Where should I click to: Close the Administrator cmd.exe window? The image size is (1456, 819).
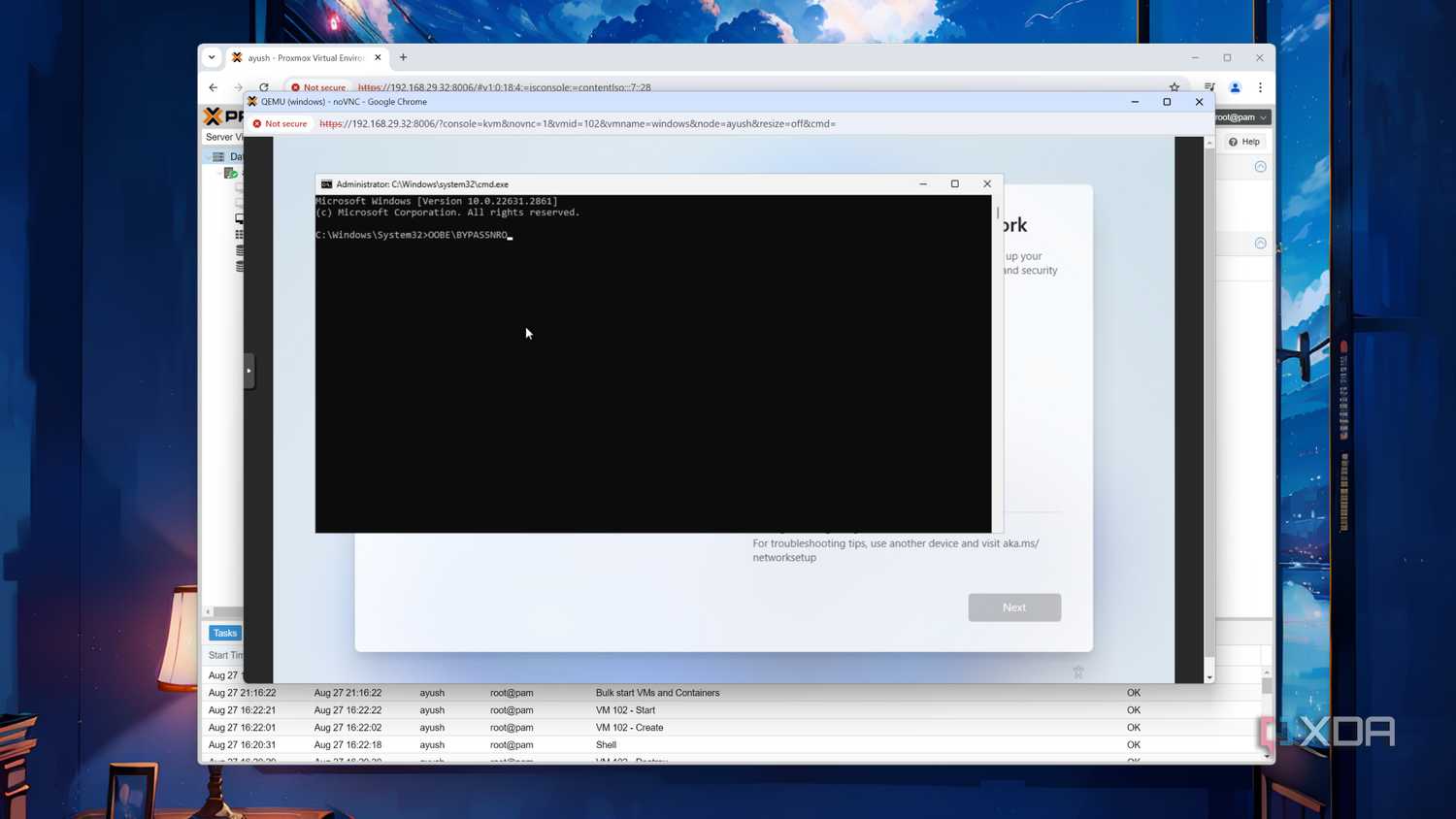[x=987, y=184]
